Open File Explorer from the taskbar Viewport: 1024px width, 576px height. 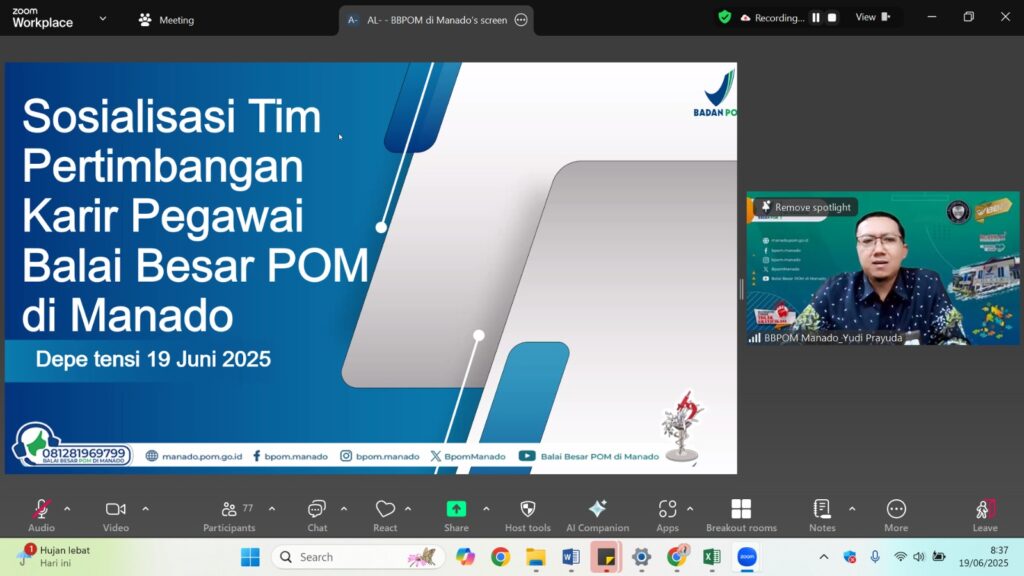click(536, 557)
